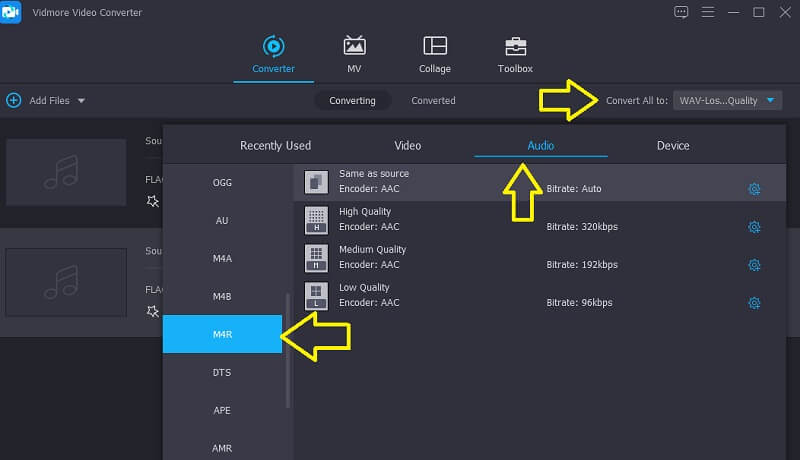
Task: Click the High Quality preset icon
Action: point(316,220)
